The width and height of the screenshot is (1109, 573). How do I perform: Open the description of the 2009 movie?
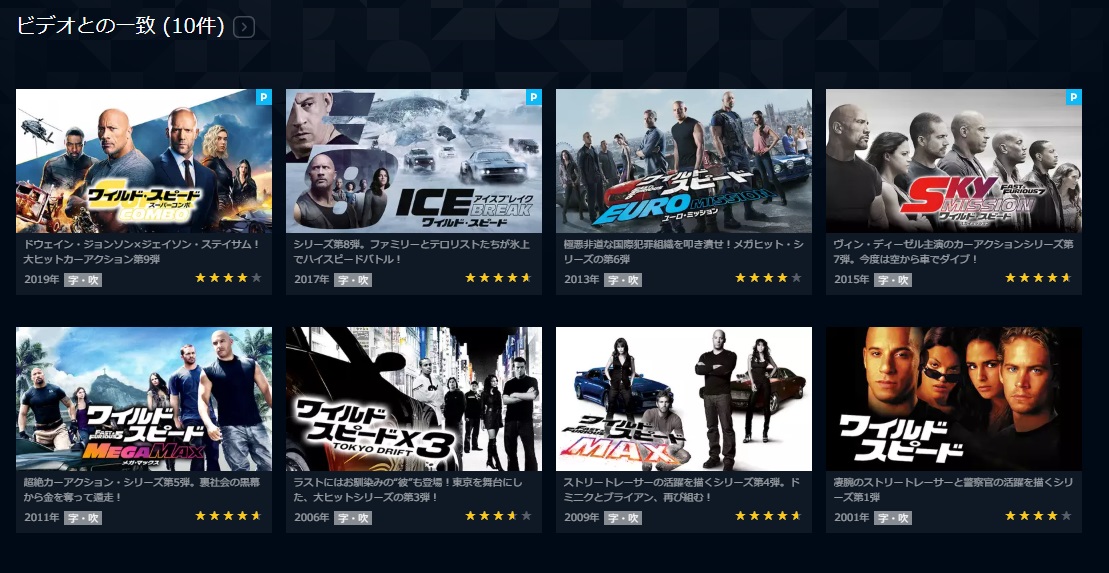point(682,490)
